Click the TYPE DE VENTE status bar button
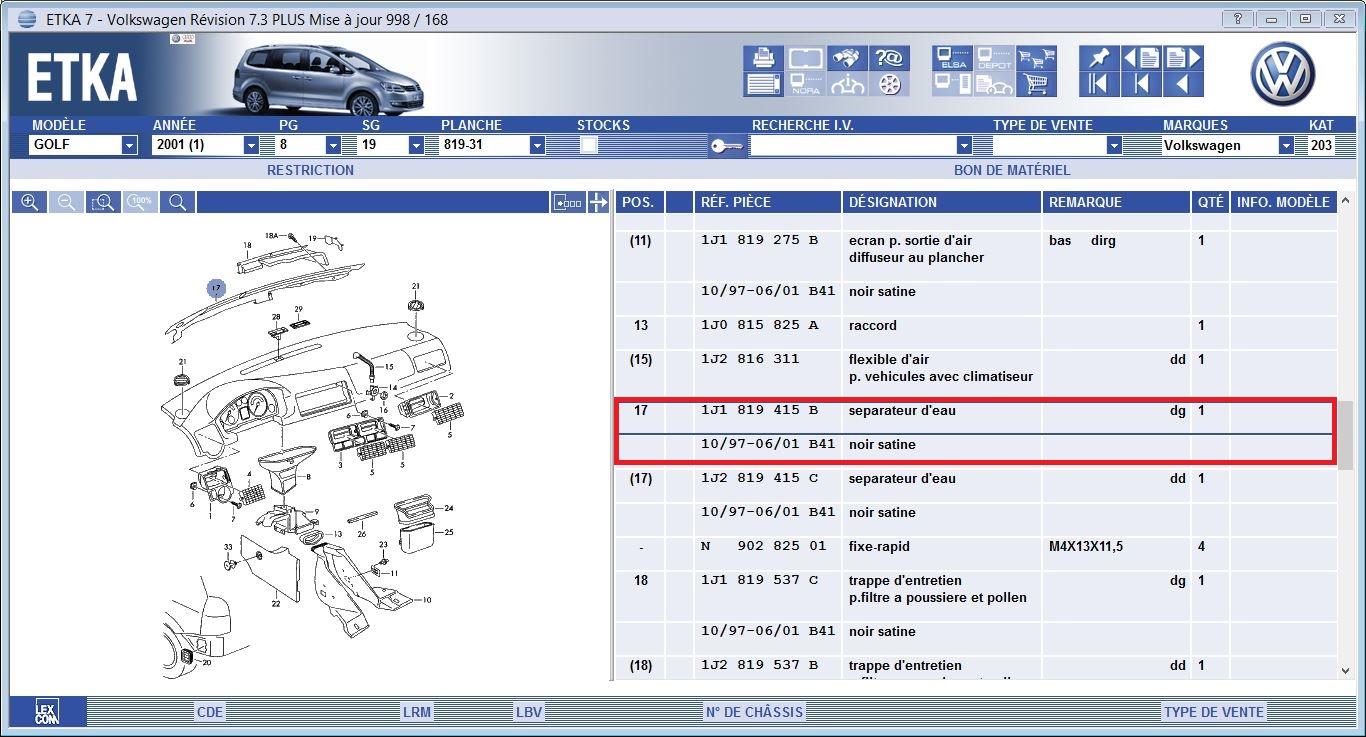Viewport: 1366px width, 737px height. pyautogui.click(x=1214, y=712)
